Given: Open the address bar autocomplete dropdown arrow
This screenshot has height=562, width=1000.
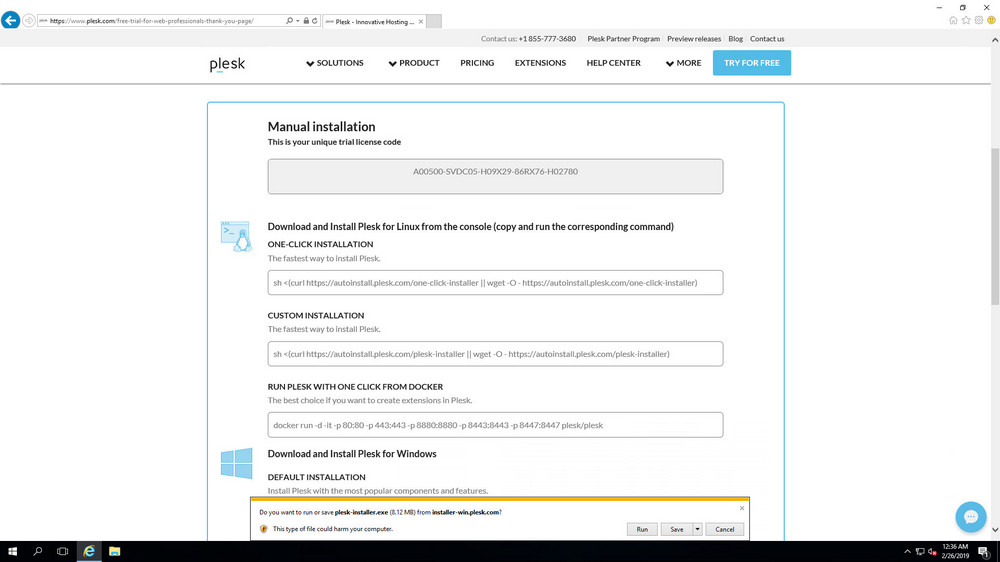Looking at the screenshot, I should (297, 21).
